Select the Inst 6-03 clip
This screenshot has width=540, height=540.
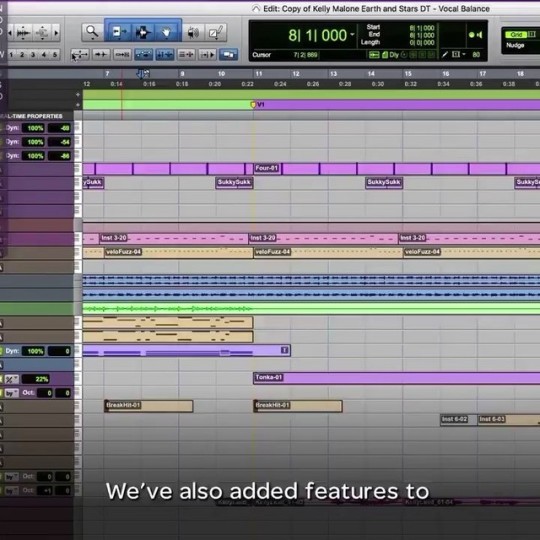click(509, 420)
